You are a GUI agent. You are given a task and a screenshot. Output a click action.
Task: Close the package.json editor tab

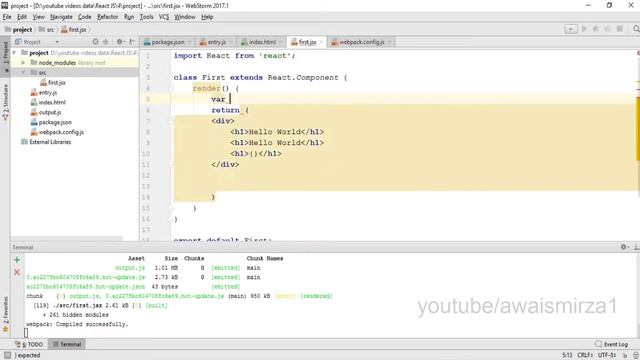189,42
